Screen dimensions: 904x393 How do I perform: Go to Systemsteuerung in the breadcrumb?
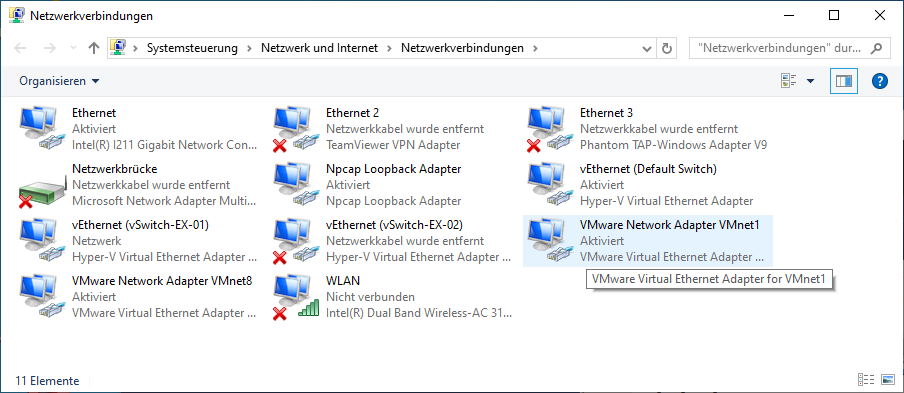(x=193, y=48)
